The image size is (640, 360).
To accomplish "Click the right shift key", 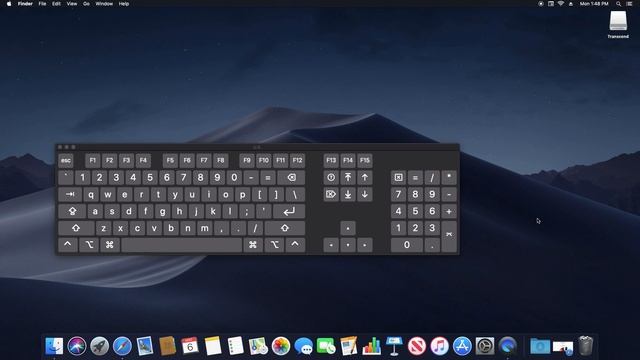I will pyautogui.click(x=285, y=228).
